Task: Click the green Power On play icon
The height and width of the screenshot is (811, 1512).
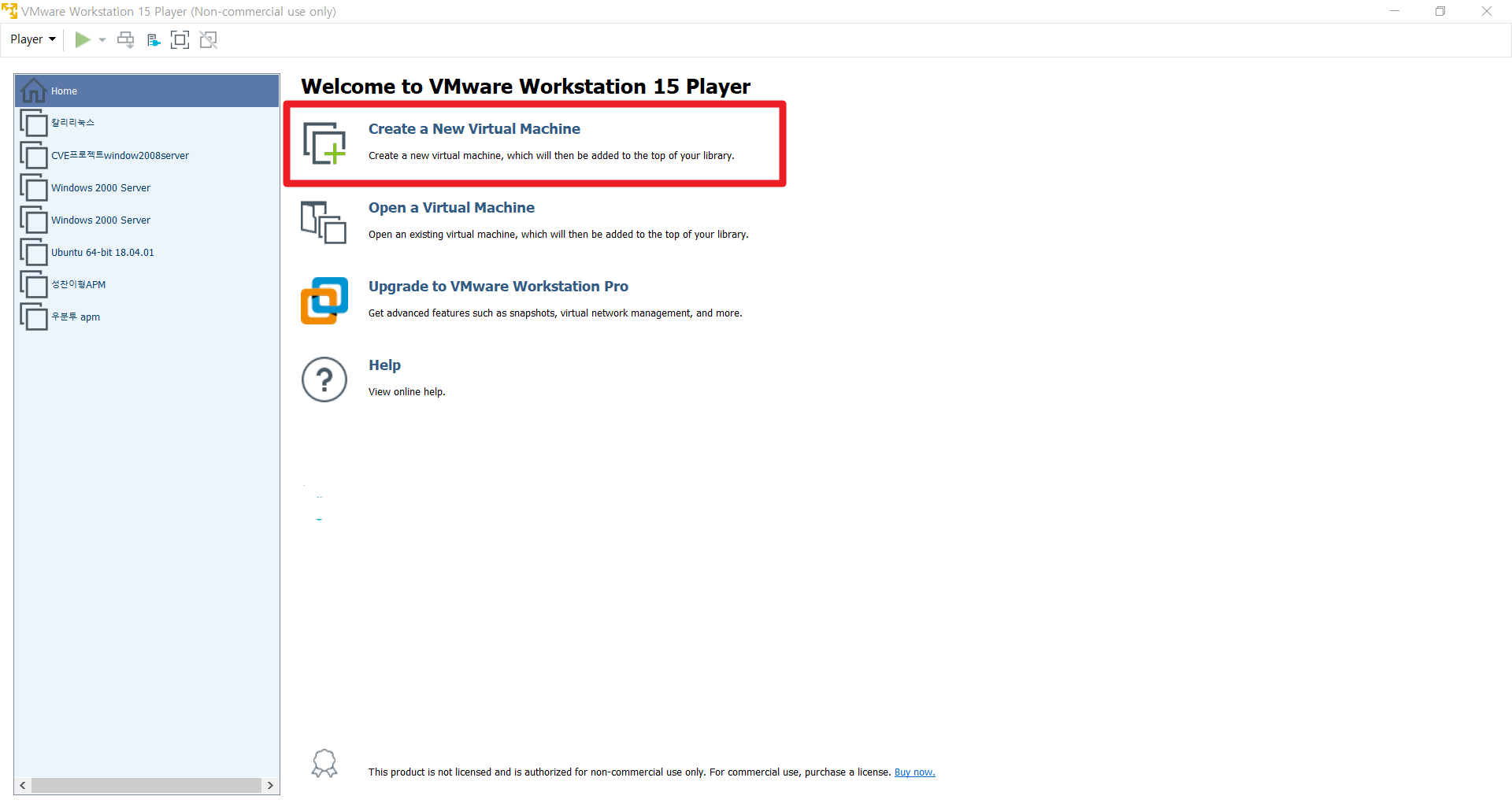Action: point(83,39)
